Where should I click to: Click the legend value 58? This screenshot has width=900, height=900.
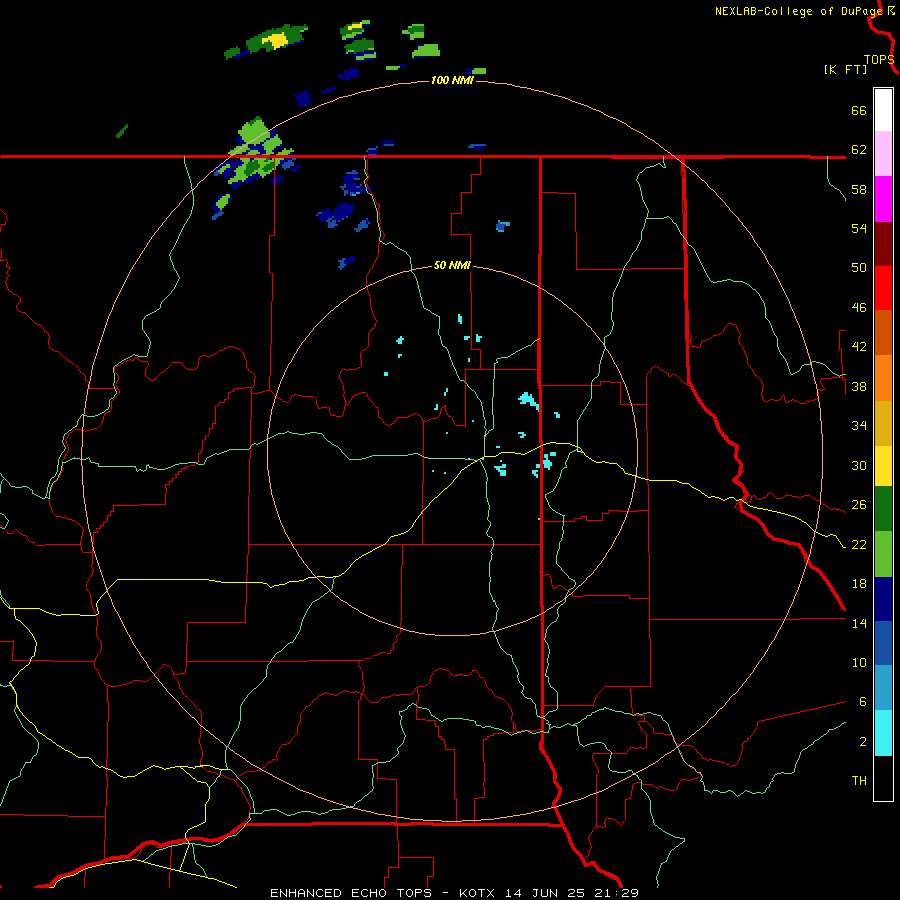point(859,189)
